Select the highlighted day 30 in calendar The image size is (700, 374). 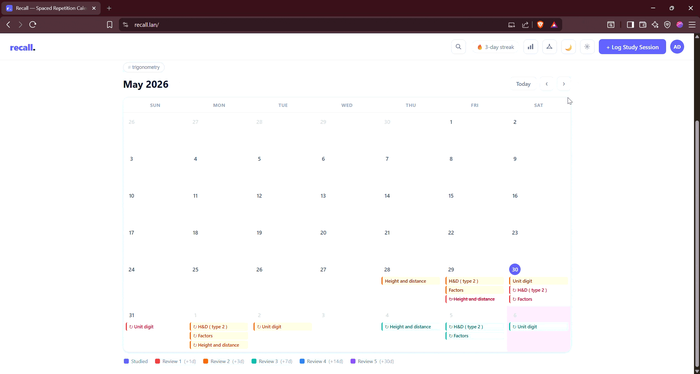click(x=515, y=269)
